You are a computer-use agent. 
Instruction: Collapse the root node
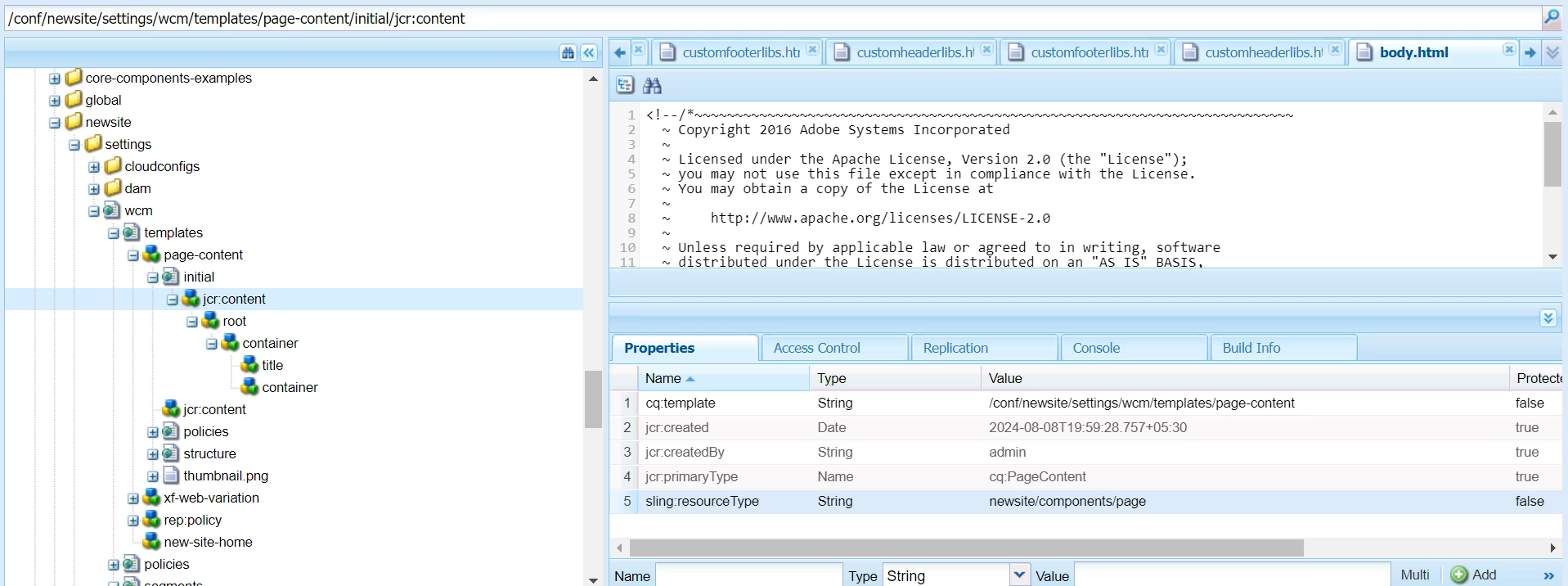[192, 322]
